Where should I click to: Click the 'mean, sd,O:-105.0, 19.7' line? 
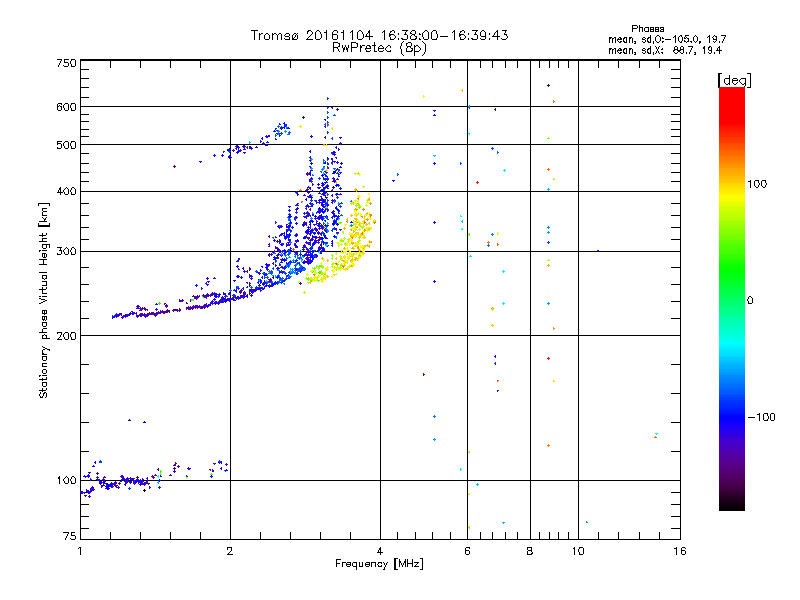[x=667, y=39]
